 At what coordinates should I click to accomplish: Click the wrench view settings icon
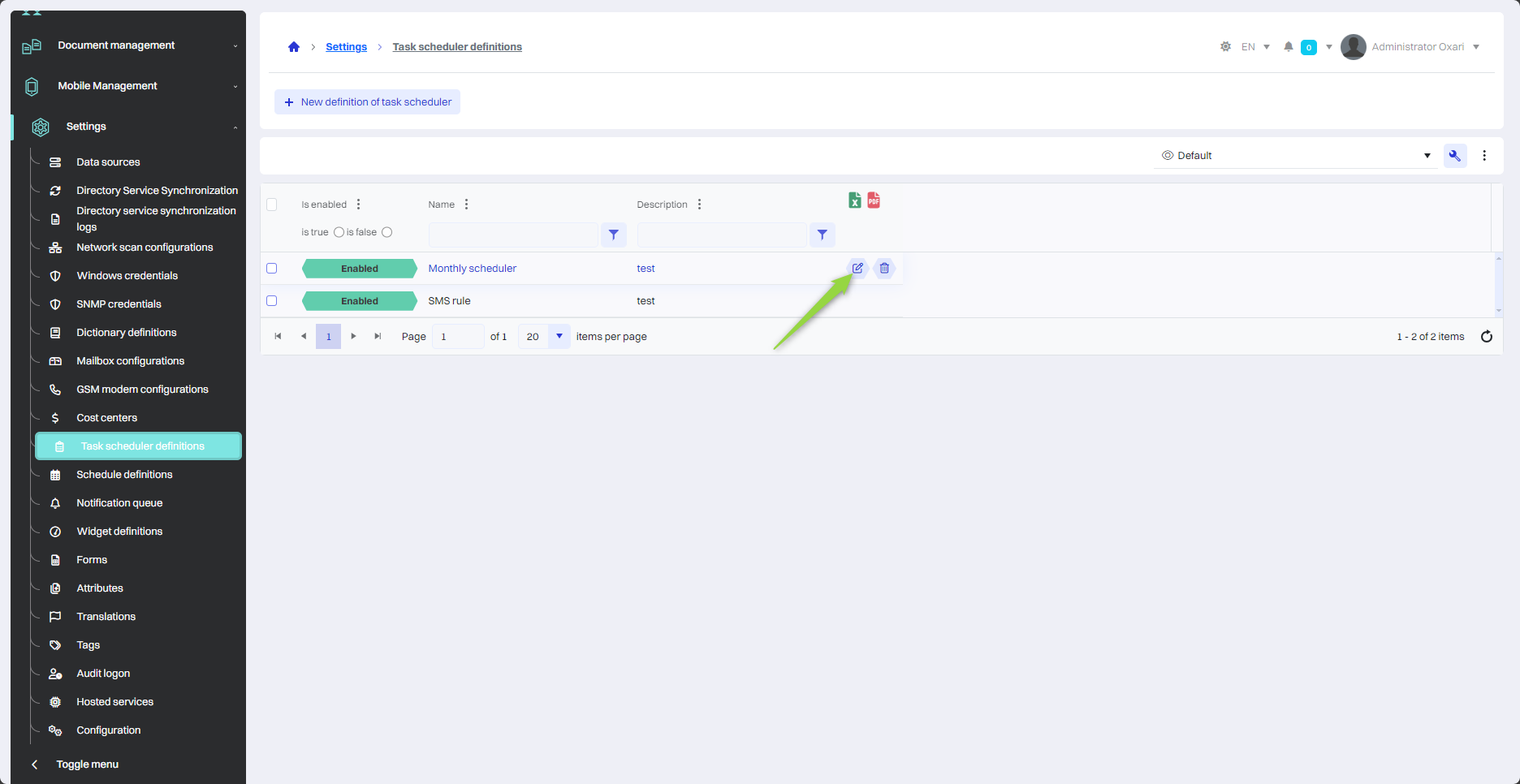tap(1454, 156)
